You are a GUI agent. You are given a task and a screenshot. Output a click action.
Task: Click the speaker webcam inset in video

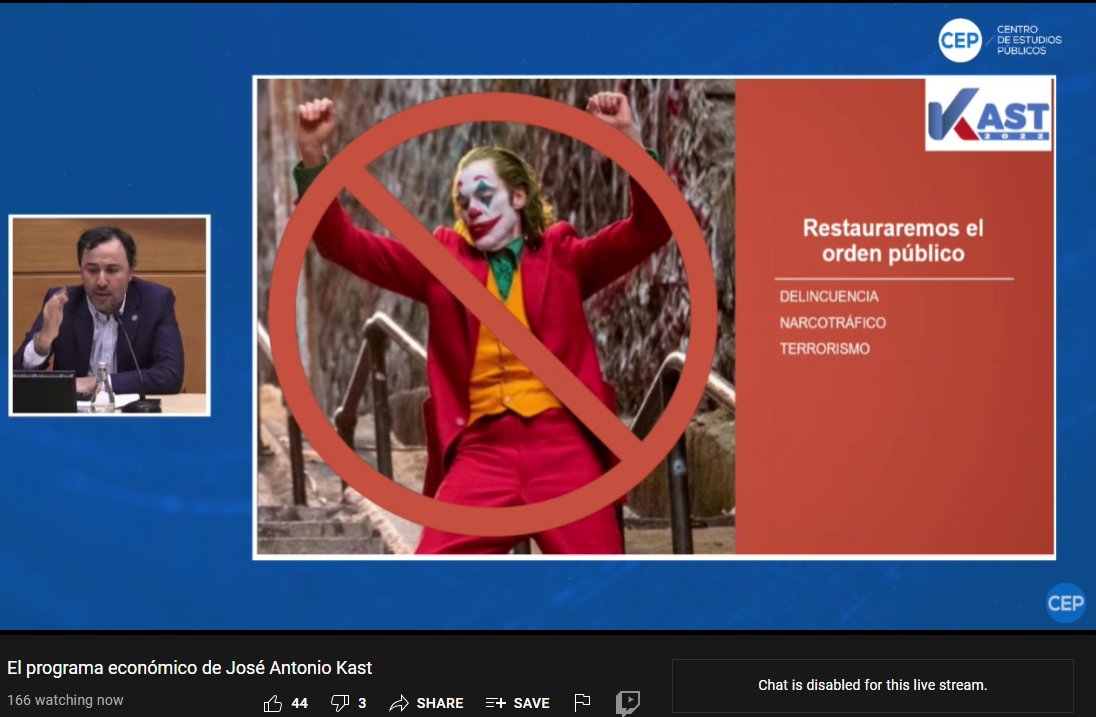click(110, 315)
